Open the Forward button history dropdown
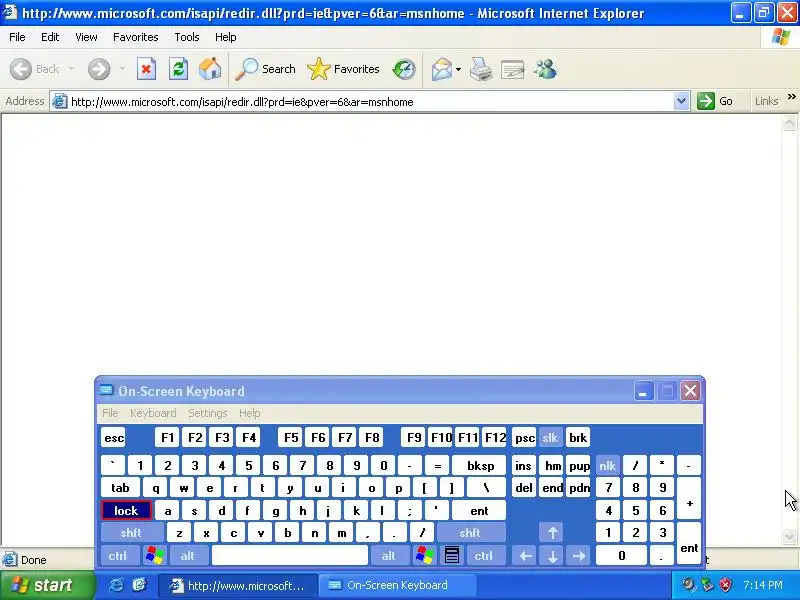The image size is (800, 600). (x=122, y=69)
